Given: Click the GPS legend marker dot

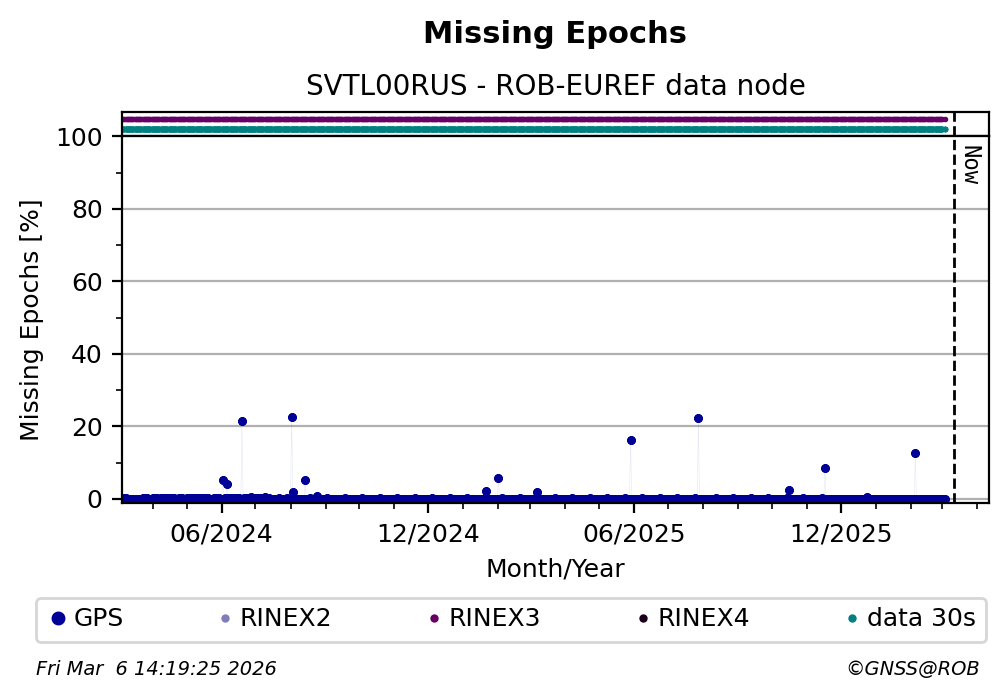Looking at the screenshot, I should click(58, 619).
